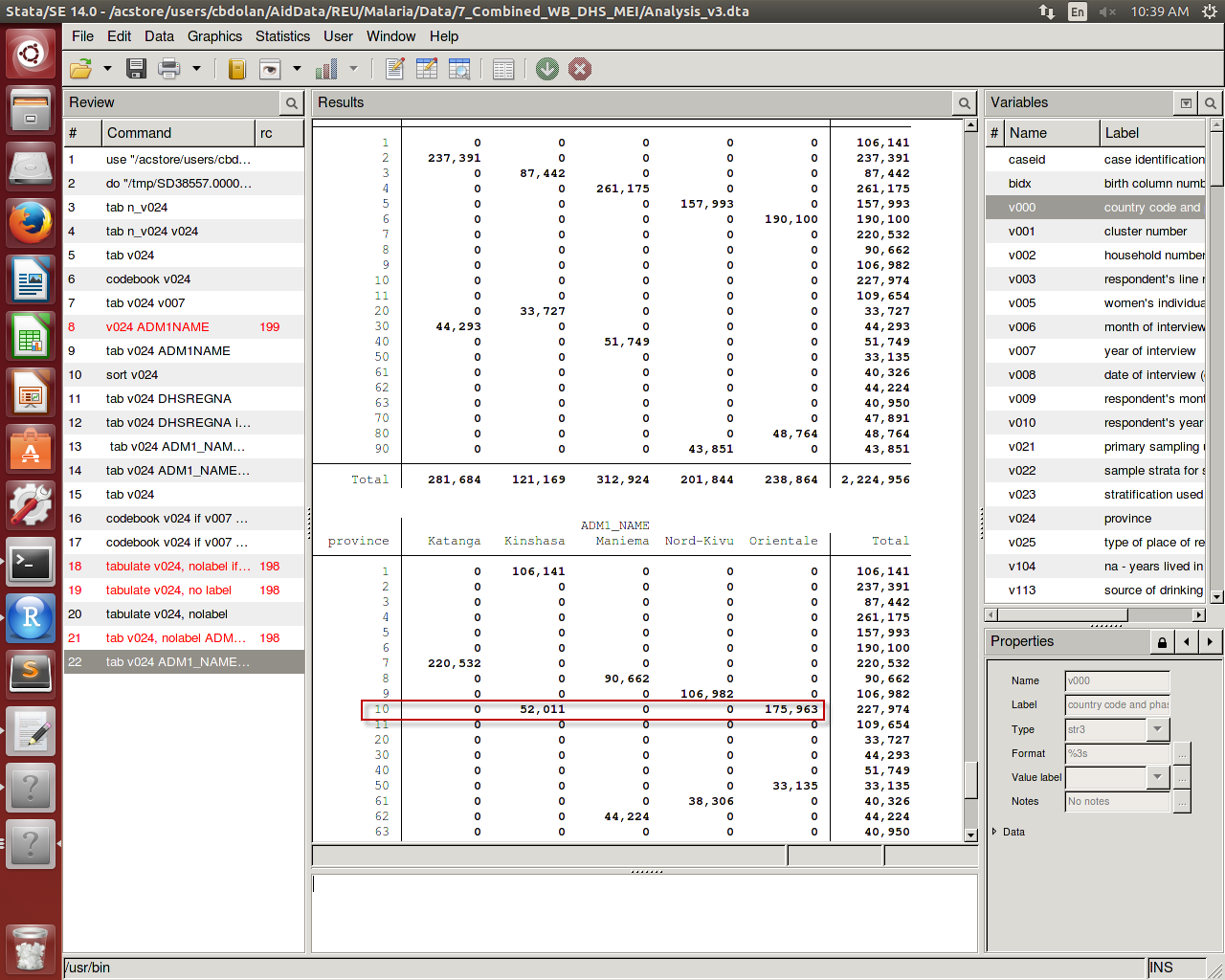Select 'codebook v024' in Review history
Screen dimensions: 1225x980
coord(148,279)
